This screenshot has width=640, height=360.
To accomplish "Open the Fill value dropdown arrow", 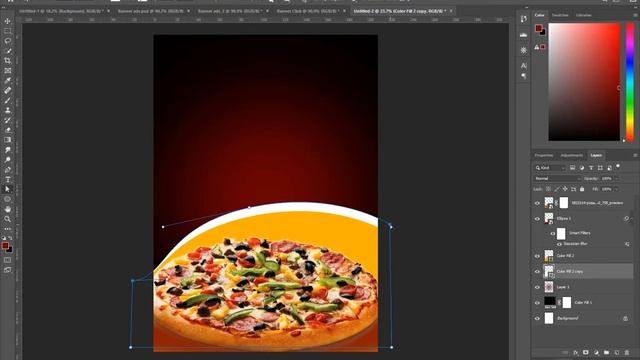I will 617,189.
